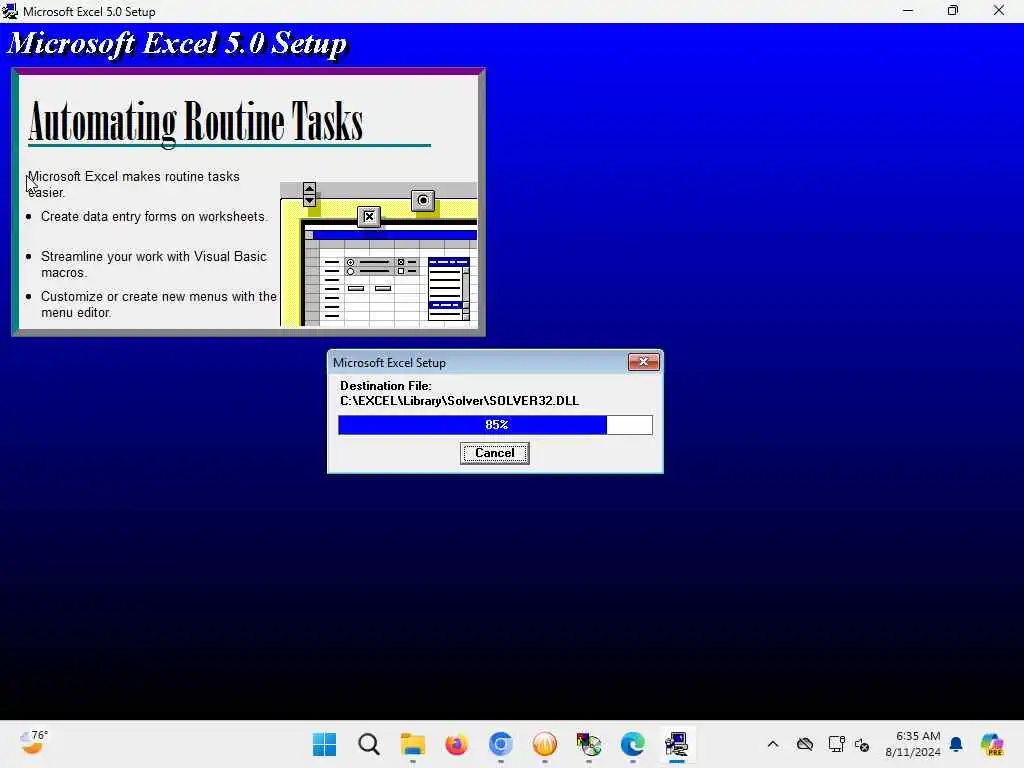Open the weather widget showing 76°

tap(33, 743)
